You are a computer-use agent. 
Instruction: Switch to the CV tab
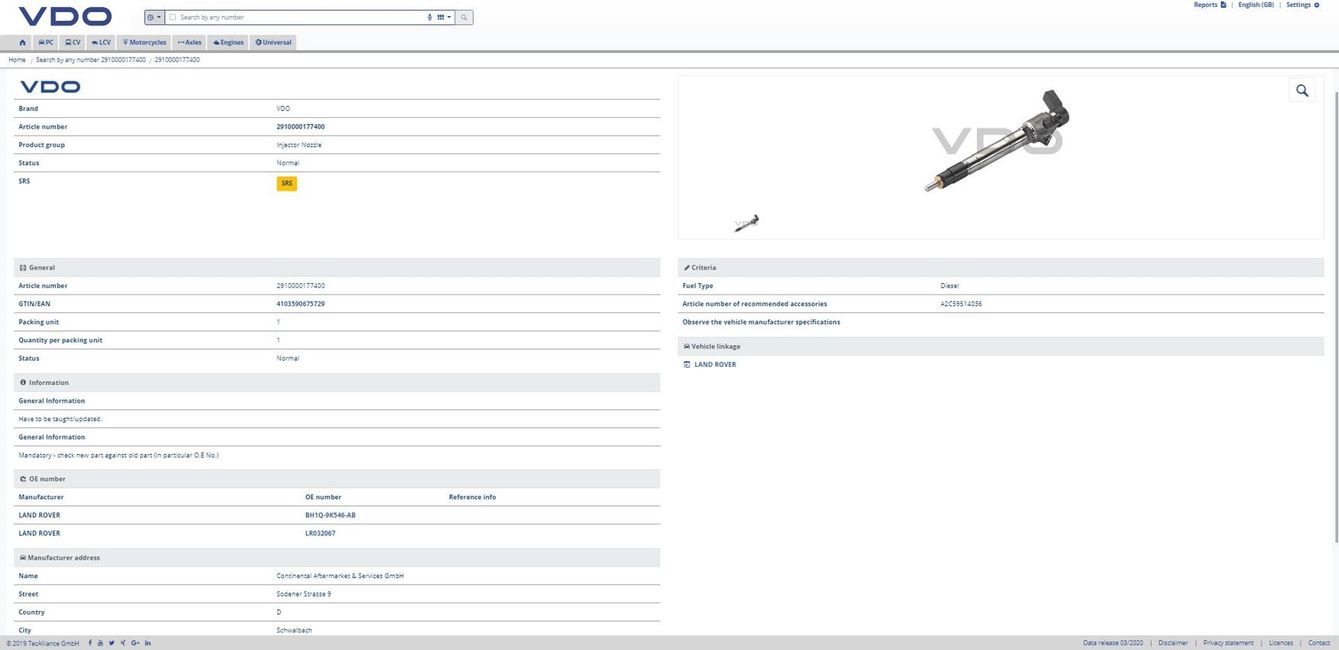[x=73, y=42]
